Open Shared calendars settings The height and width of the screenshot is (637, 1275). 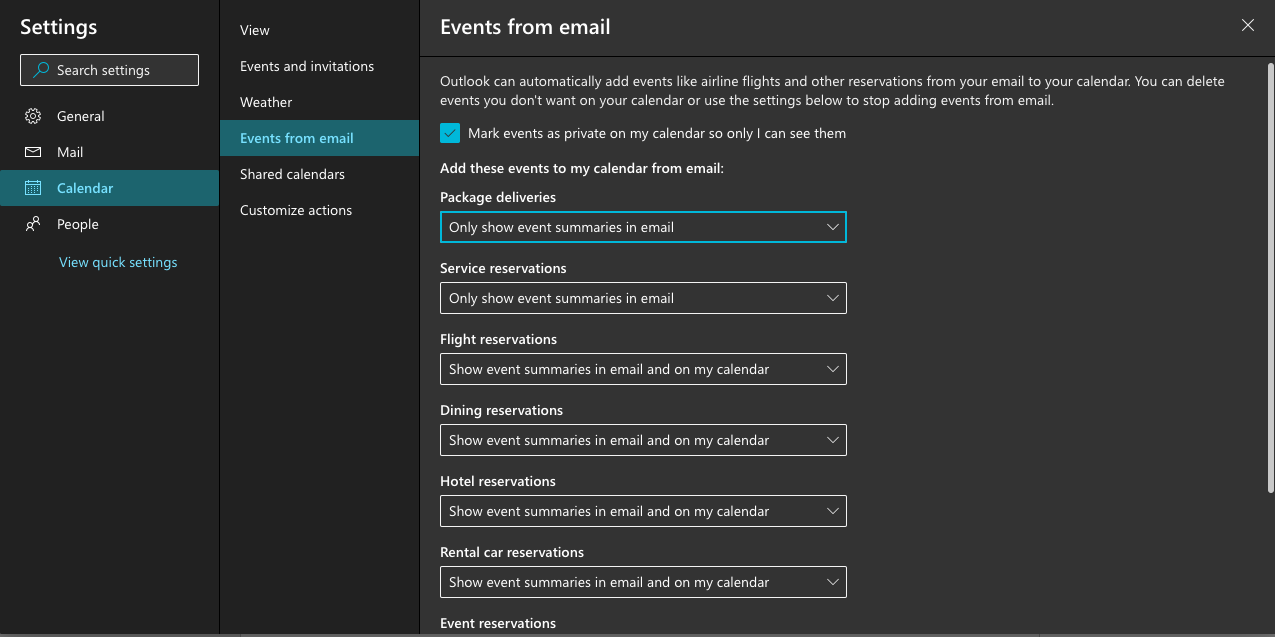319,174
